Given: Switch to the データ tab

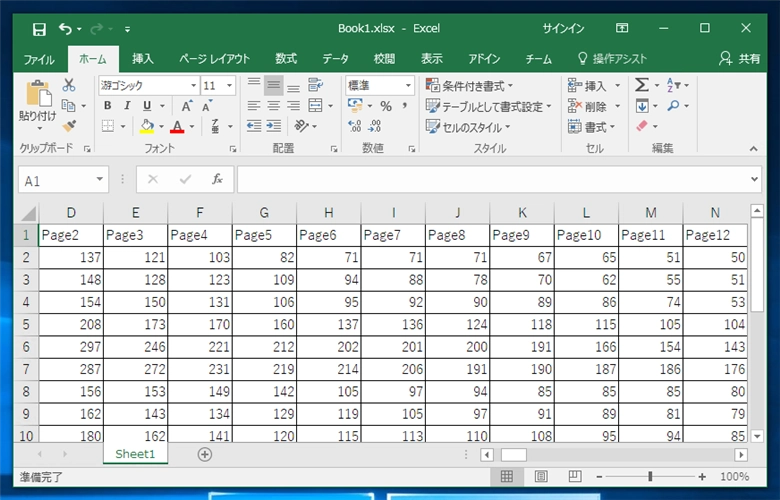Looking at the screenshot, I should [335, 59].
